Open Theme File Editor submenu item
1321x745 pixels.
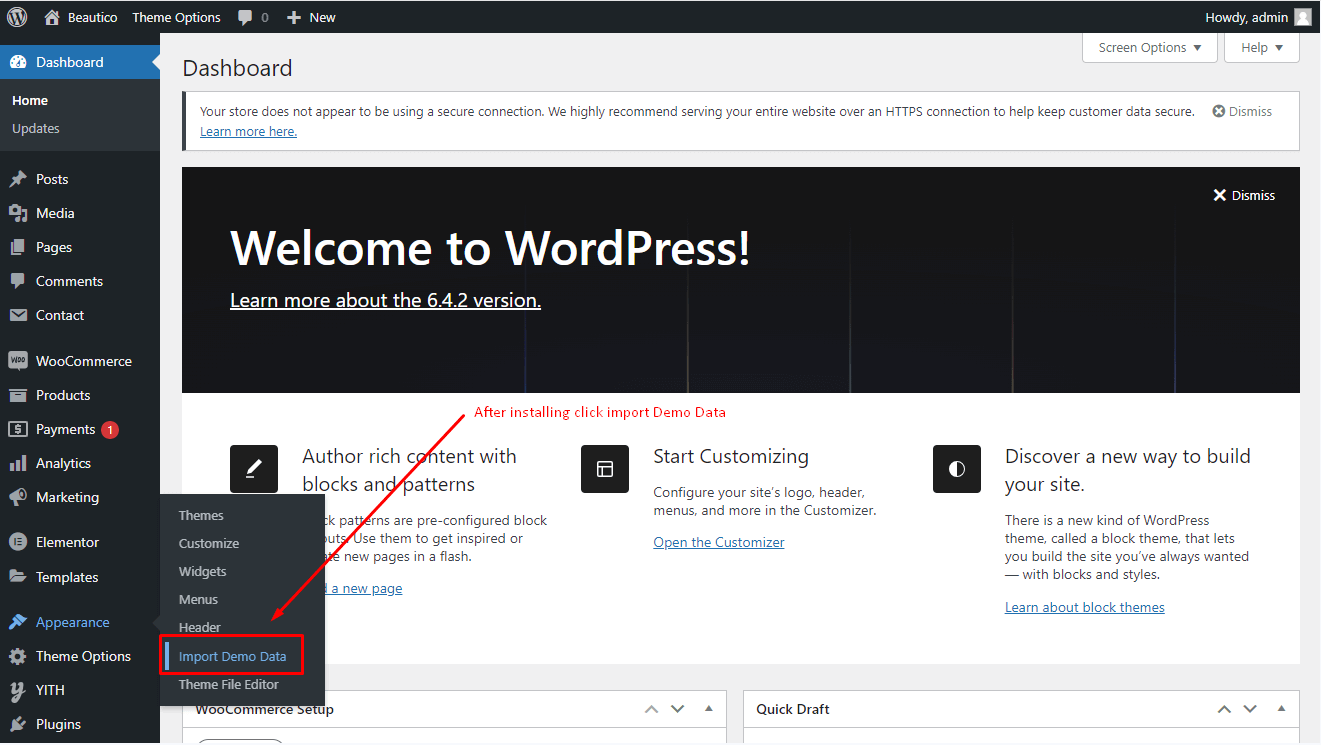(x=229, y=684)
